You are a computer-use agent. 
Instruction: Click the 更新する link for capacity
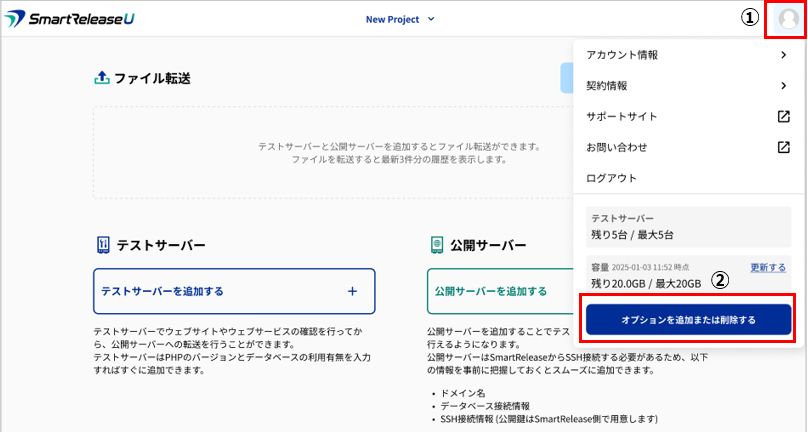point(767,268)
